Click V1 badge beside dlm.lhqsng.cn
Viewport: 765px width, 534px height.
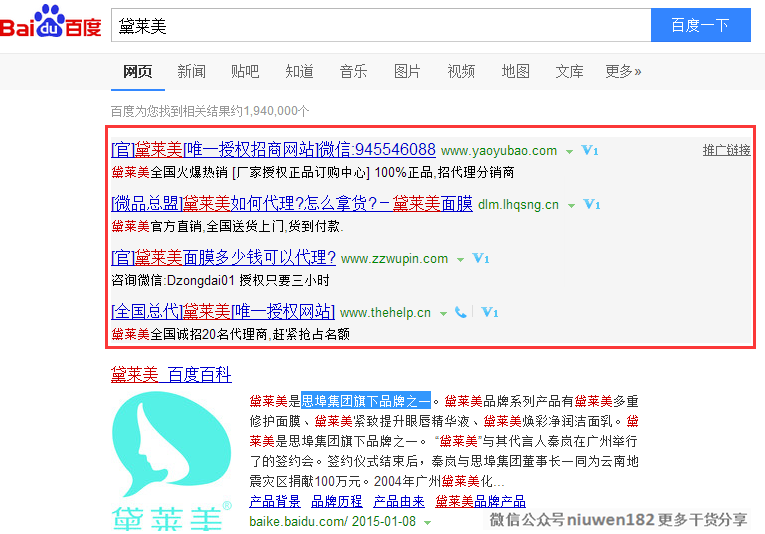click(x=591, y=204)
